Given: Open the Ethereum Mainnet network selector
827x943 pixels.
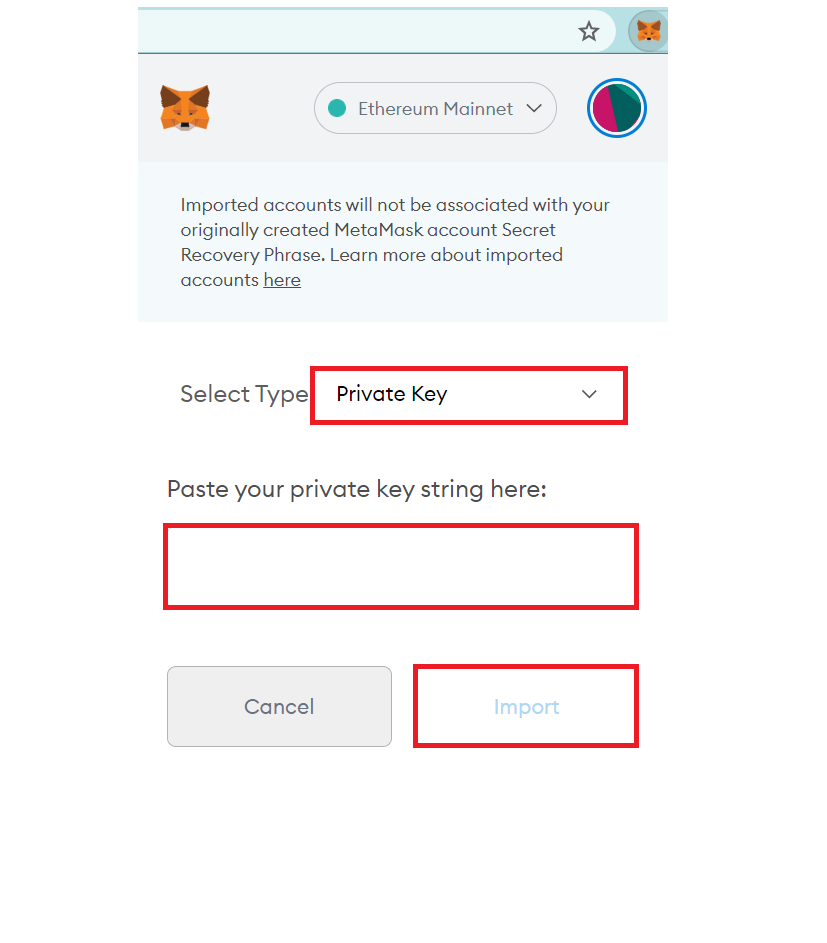Looking at the screenshot, I should coord(435,108).
